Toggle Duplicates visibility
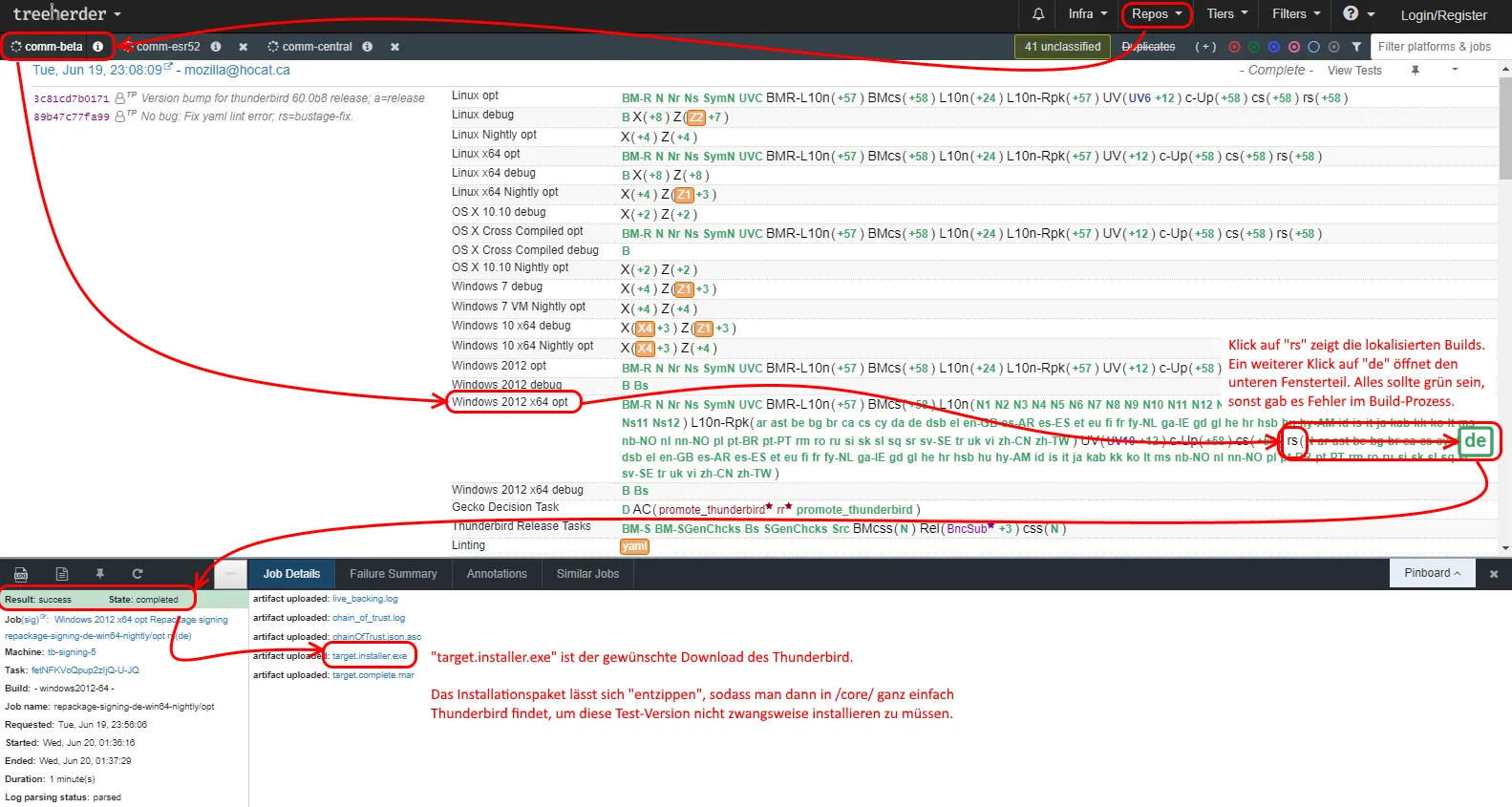Image resolution: width=1512 pixels, height=807 pixels. (1148, 46)
